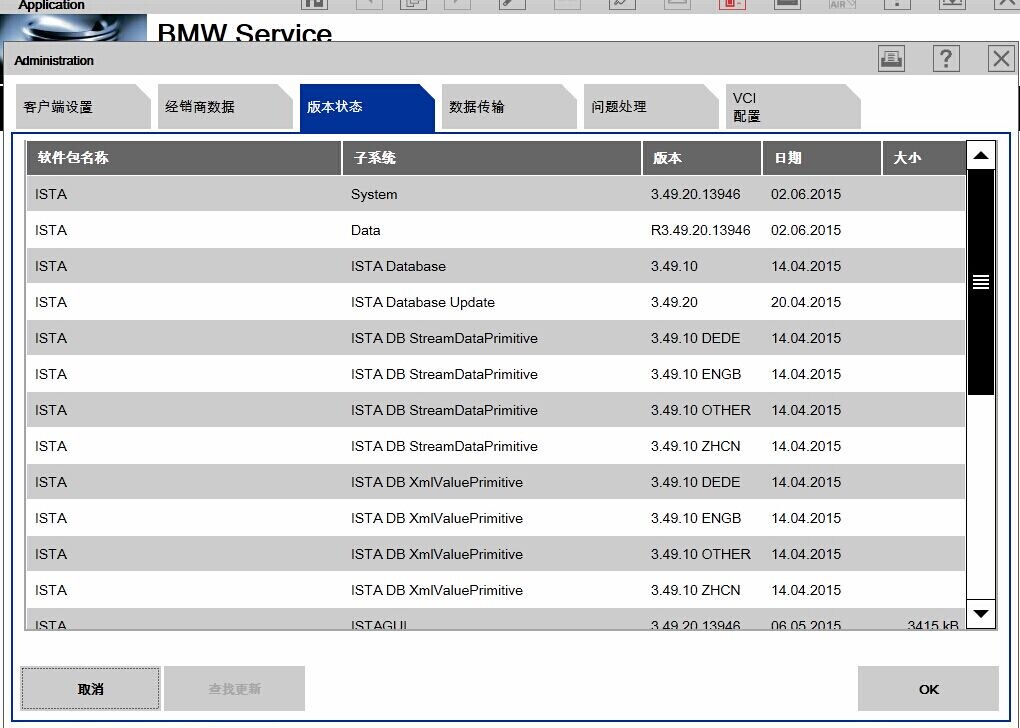1020x728 pixels.
Task: Click version 3.49.20.13946 in the System row
Action: tap(695, 195)
